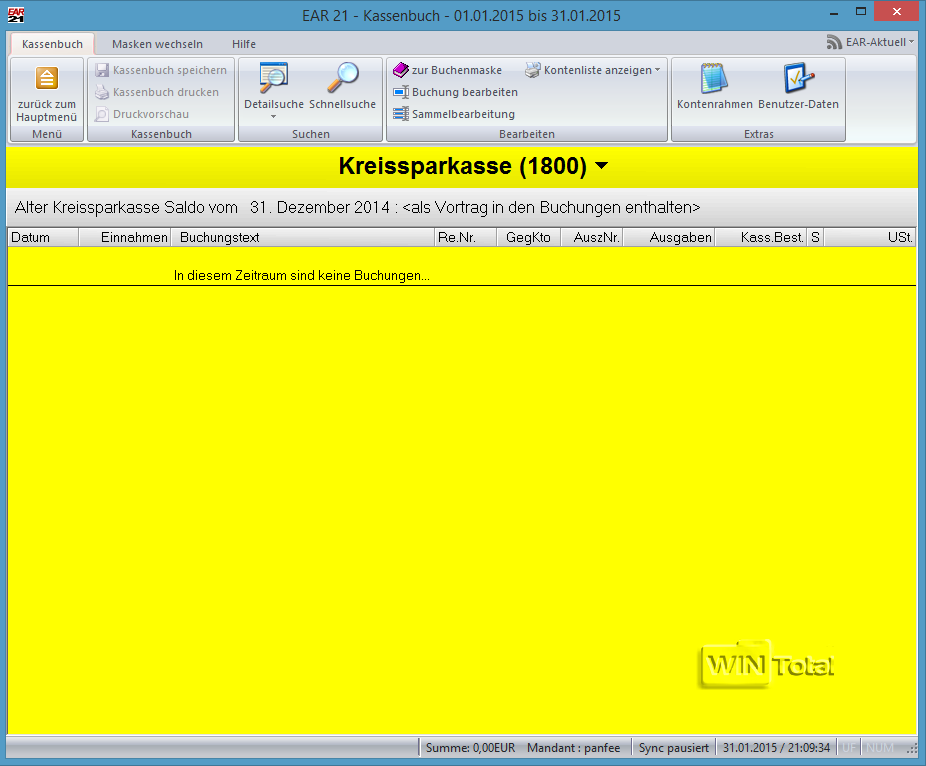Click the EAR 21 application icon in title bar

16,15
